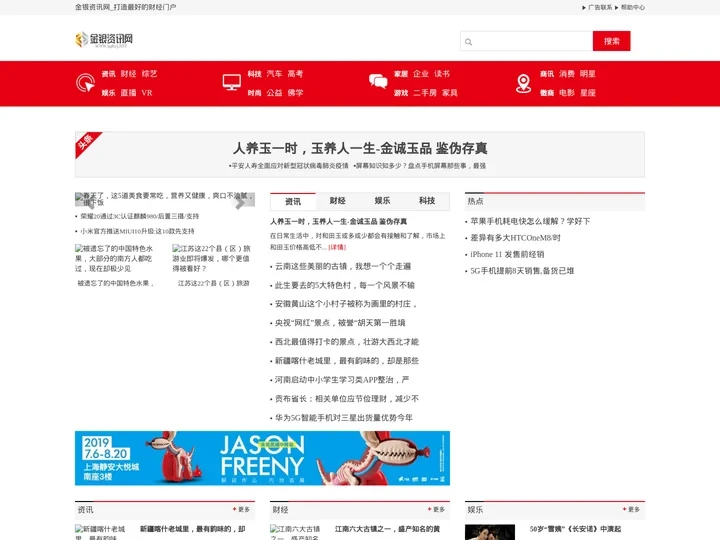Image resolution: width=720 pixels, height=540 pixels.
Task: Click the red 搜索 search button
Action: coord(611,41)
